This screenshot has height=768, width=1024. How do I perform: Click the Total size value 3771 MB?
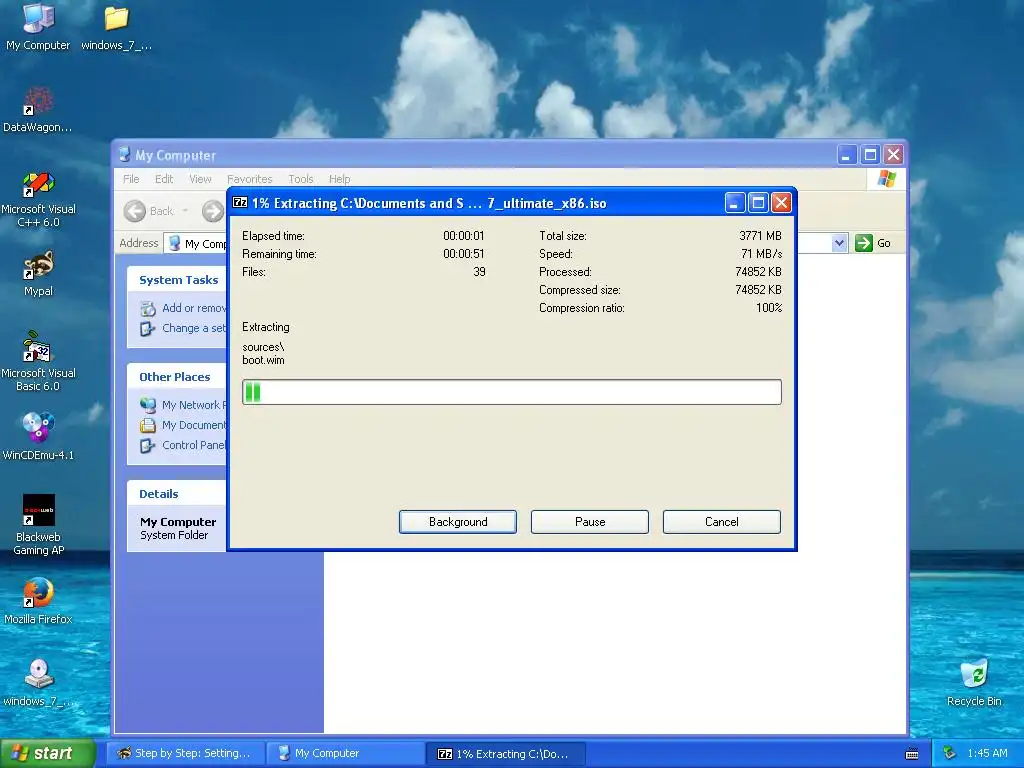[760, 236]
